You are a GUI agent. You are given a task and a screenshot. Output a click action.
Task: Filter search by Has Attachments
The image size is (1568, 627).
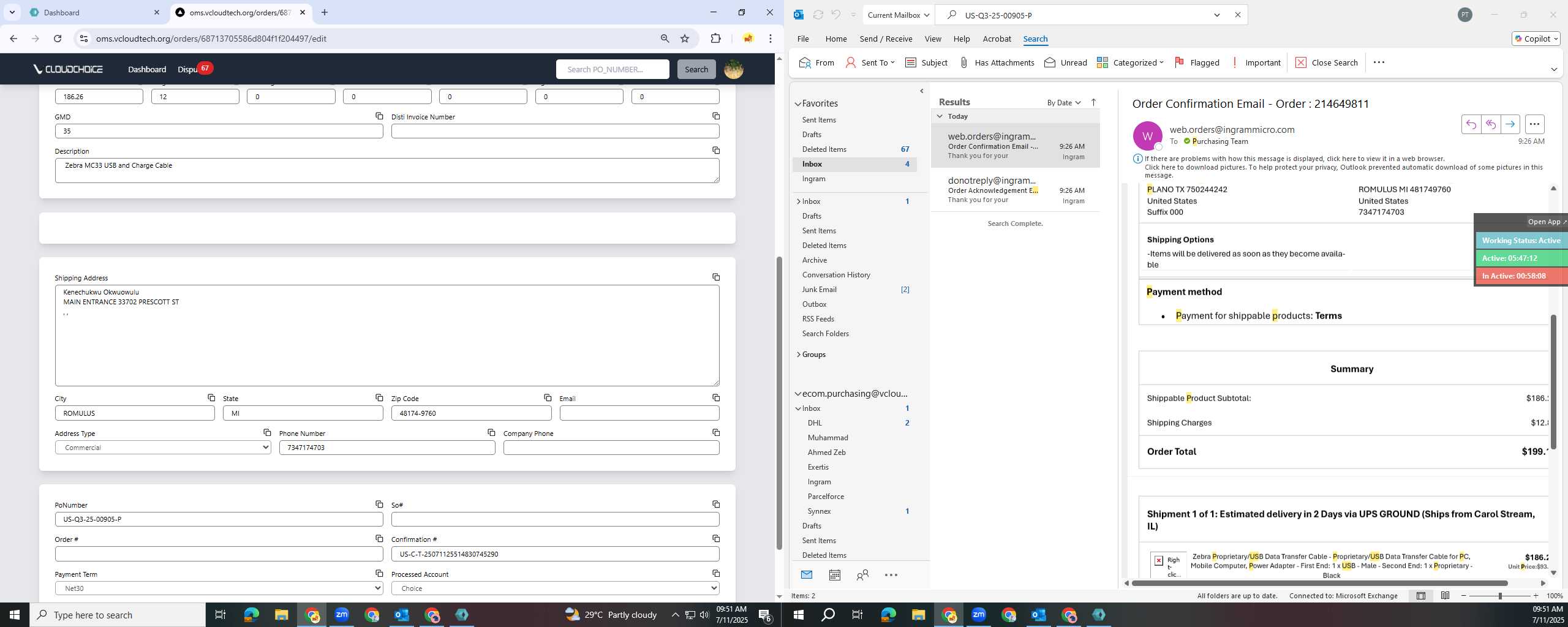pos(996,62)
